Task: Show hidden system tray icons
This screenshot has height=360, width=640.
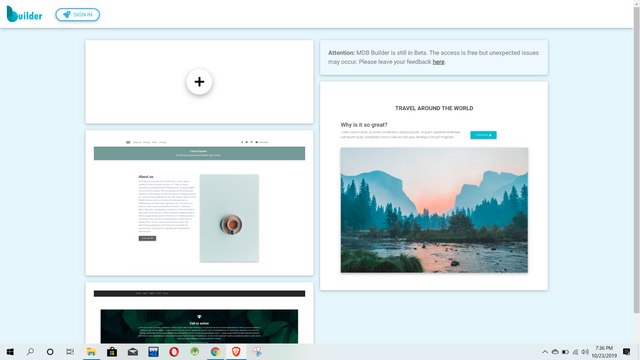Action: [x=545, y=352]
